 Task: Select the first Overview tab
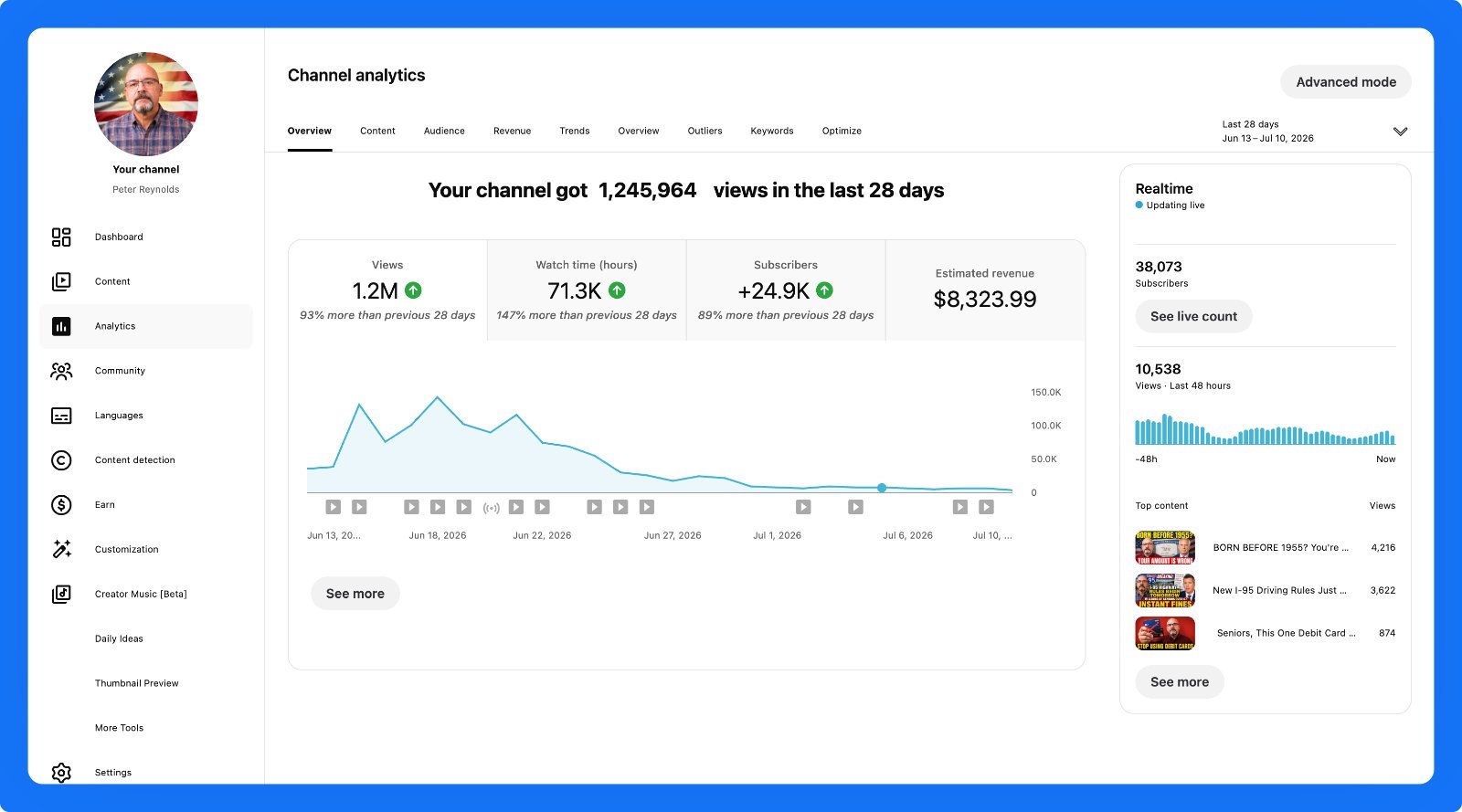click(310, 131)
